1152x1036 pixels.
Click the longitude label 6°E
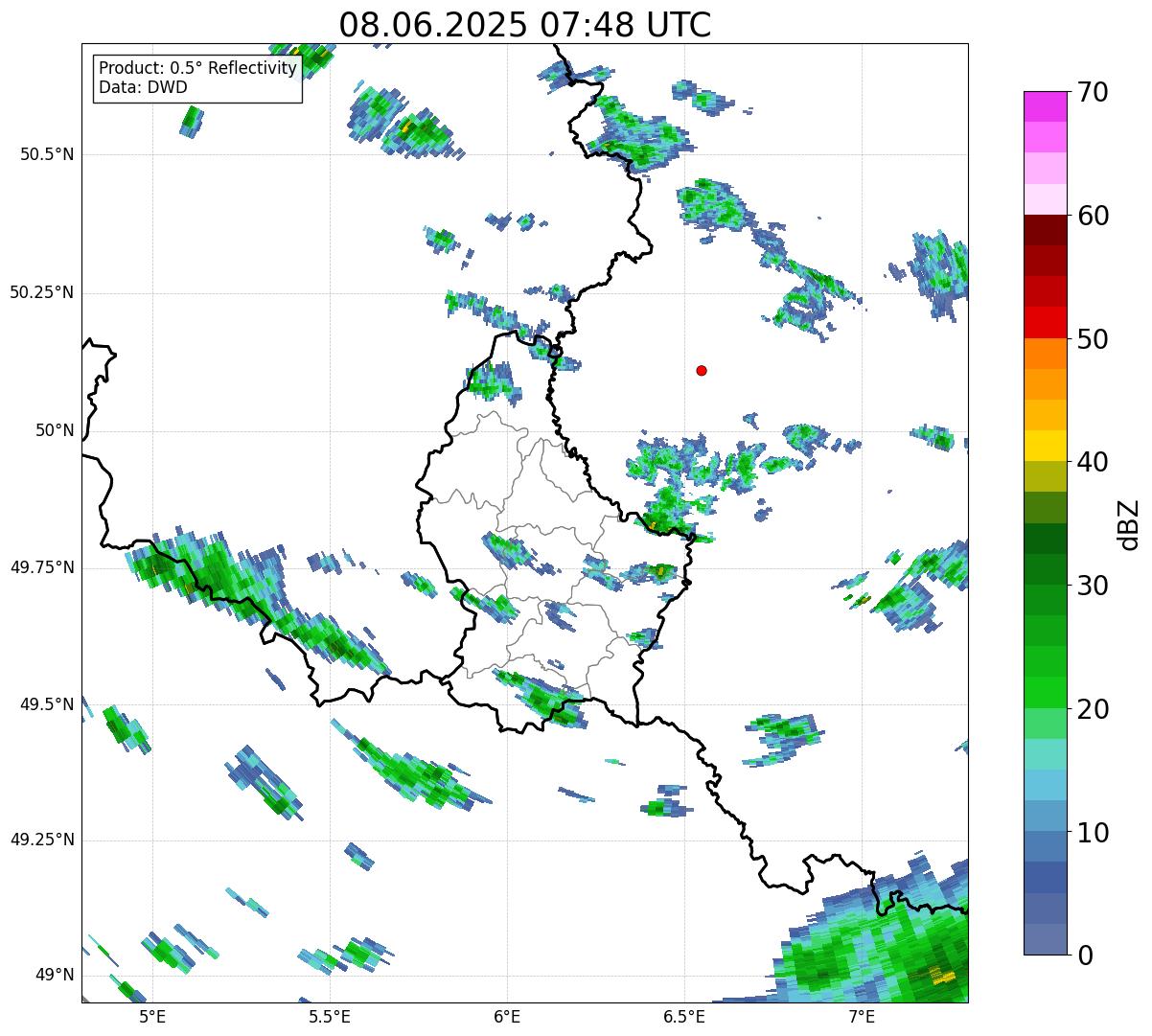click(x=507, y=1017)
